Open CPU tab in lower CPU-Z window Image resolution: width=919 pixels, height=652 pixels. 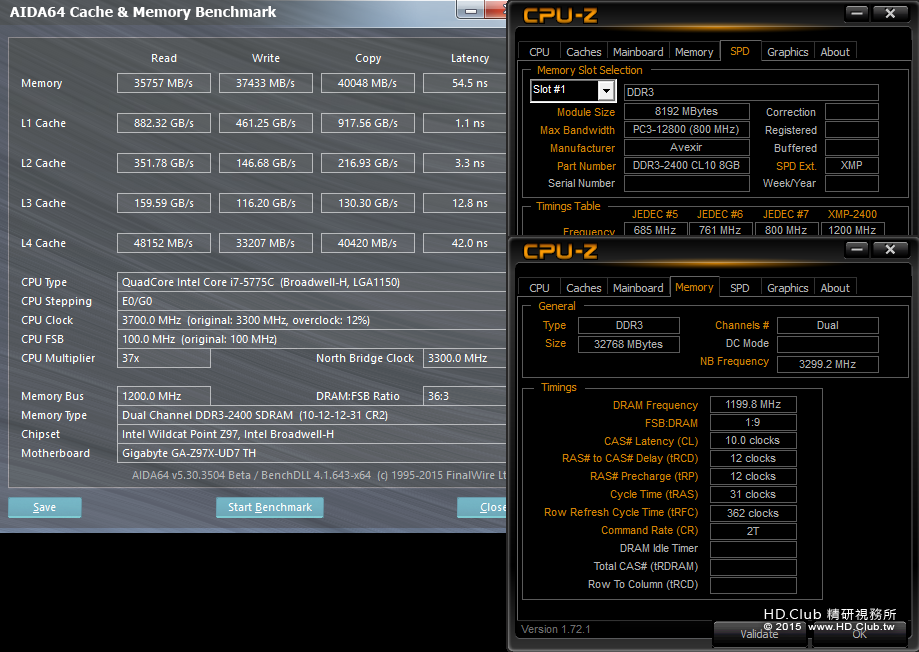coord(539,288)
